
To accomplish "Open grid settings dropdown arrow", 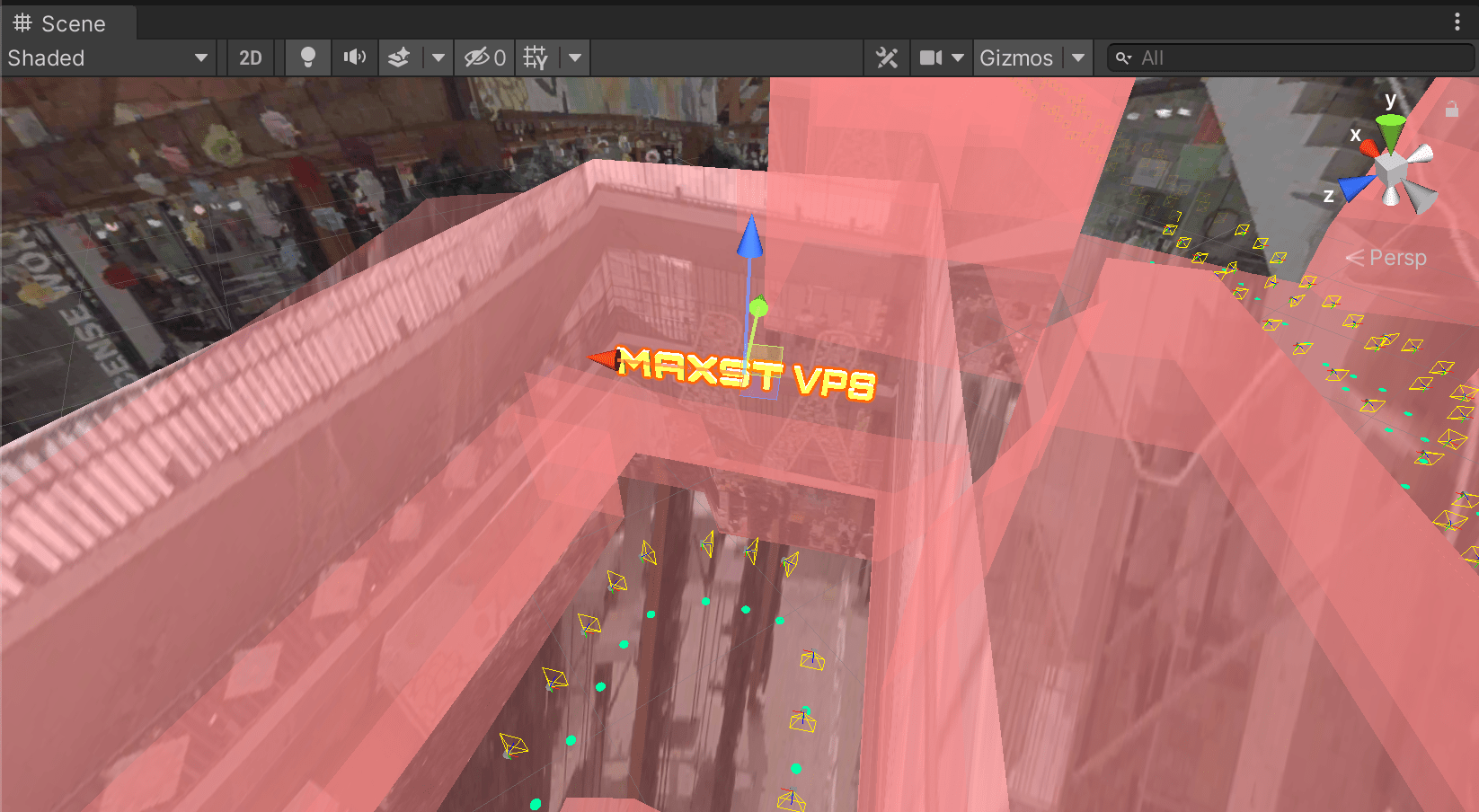I will [x=575, y=57].
